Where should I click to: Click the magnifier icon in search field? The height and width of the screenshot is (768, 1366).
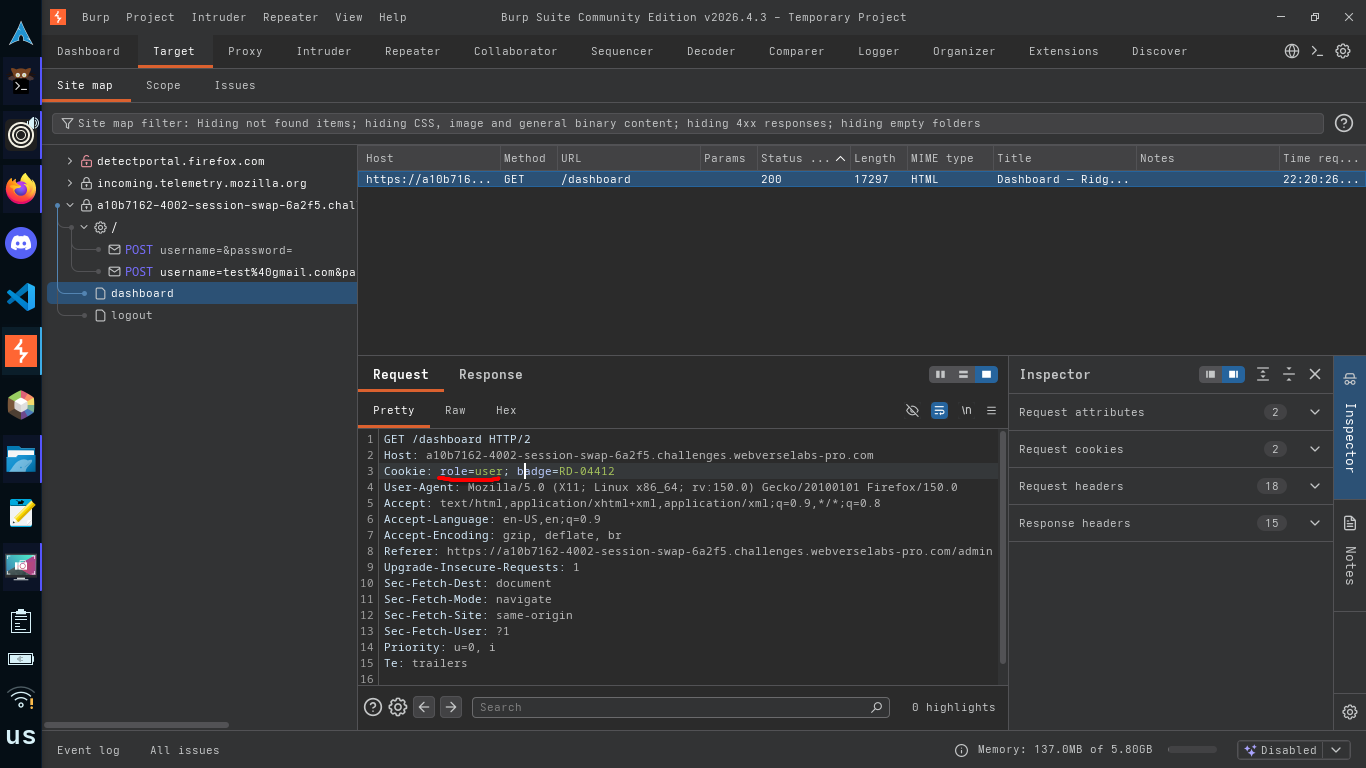point(877,707)
